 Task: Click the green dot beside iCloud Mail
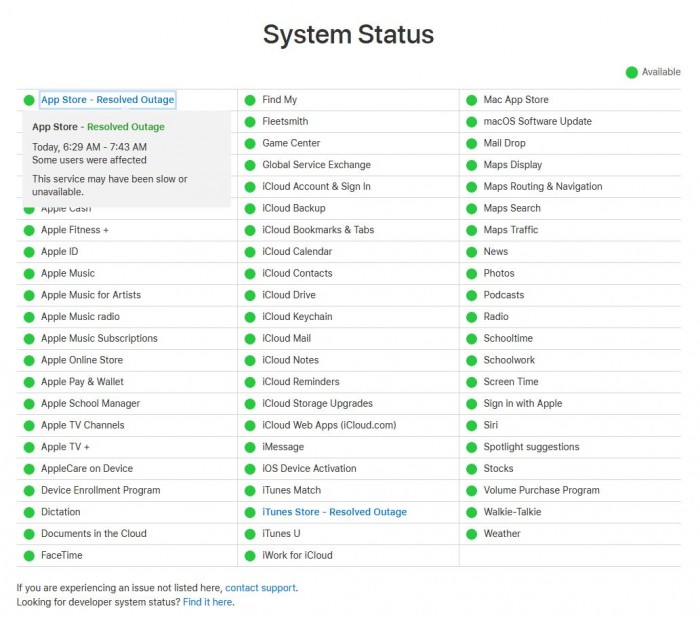coord(250,339)
